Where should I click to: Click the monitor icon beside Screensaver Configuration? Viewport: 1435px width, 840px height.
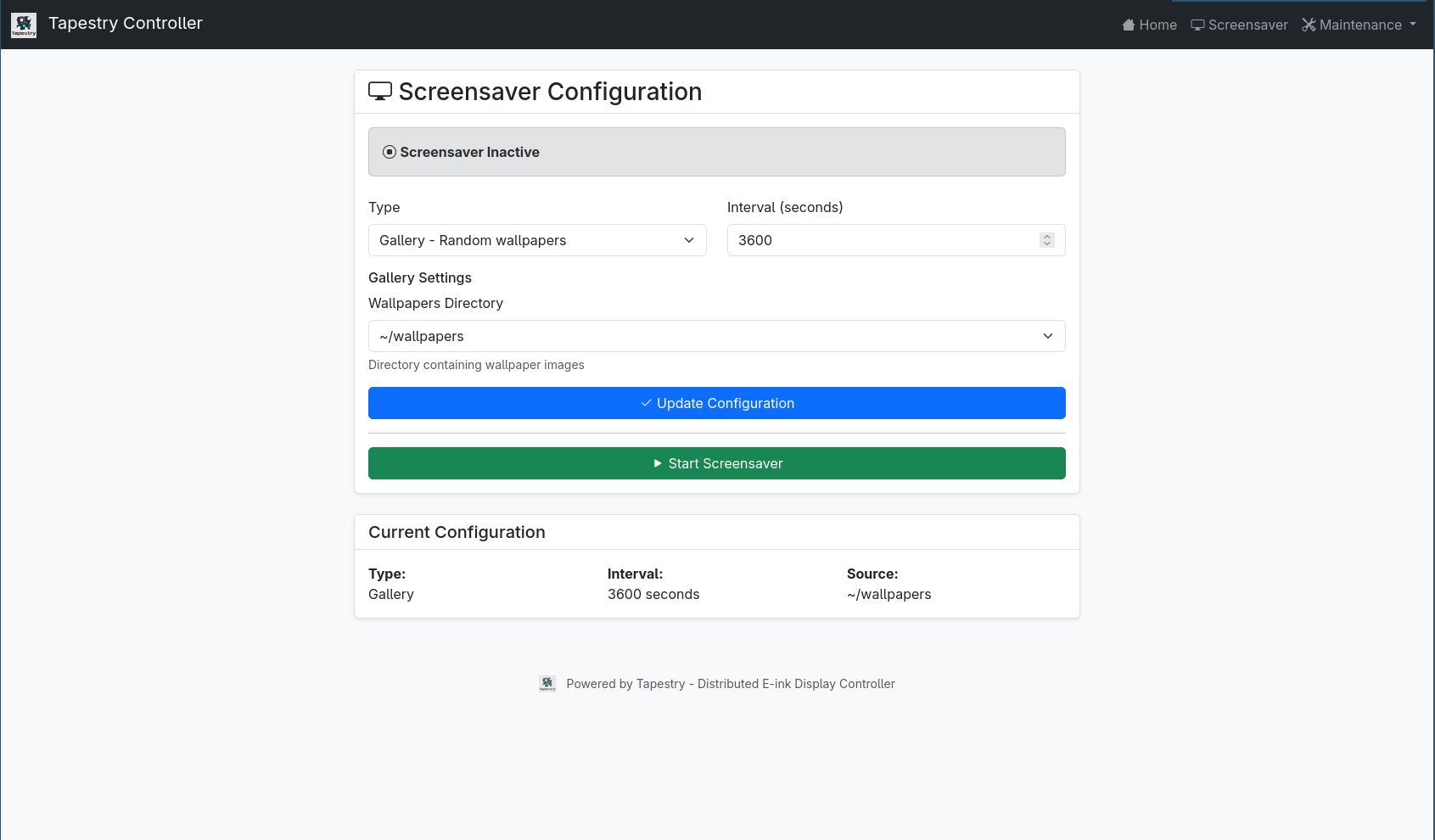coord(380,92)
